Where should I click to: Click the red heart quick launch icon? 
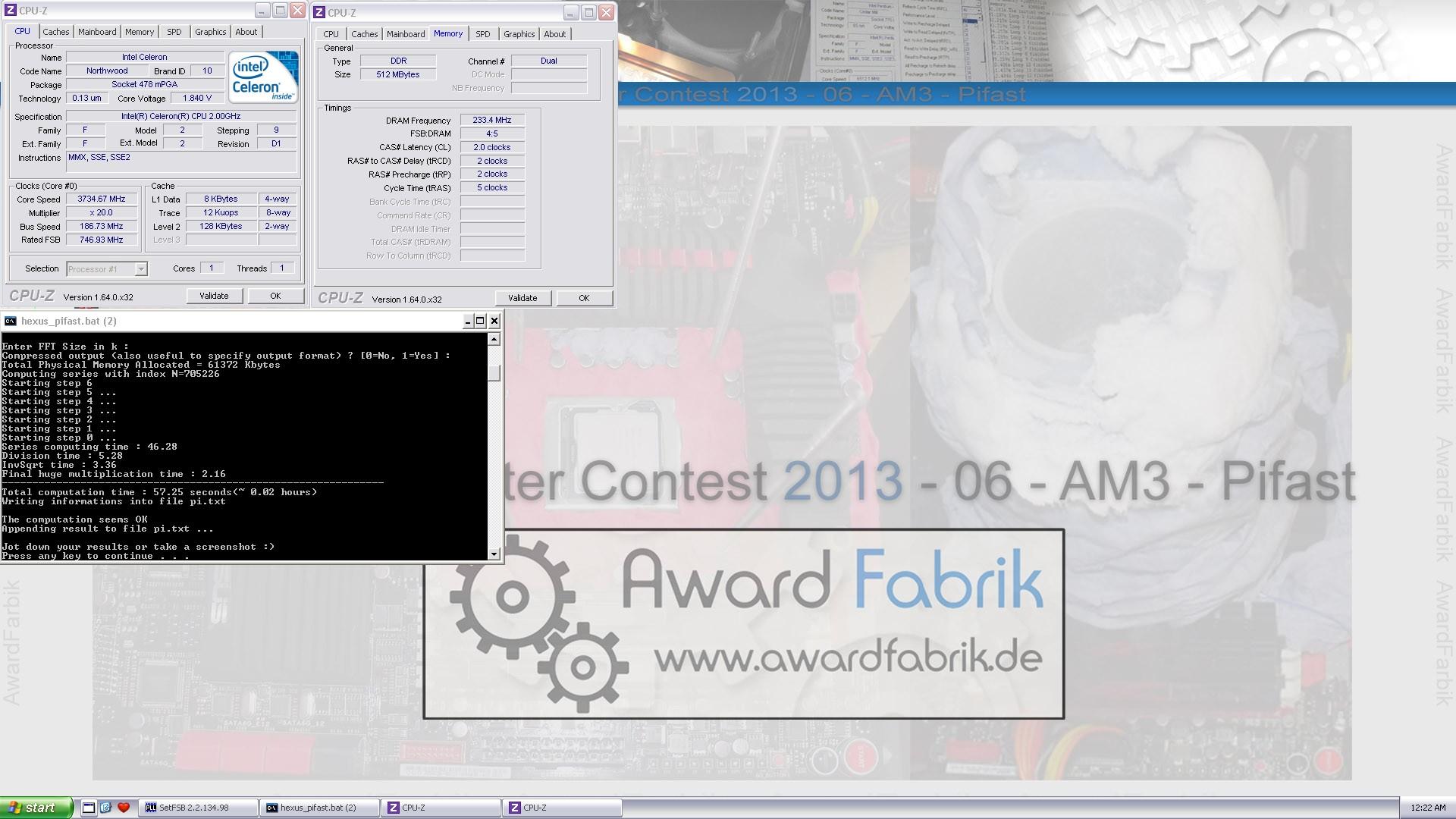(124, 808)
